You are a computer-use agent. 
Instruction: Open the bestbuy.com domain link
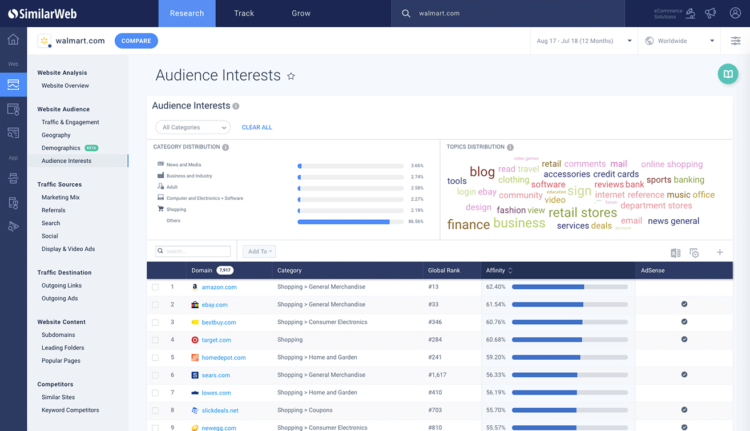(219, 322)
